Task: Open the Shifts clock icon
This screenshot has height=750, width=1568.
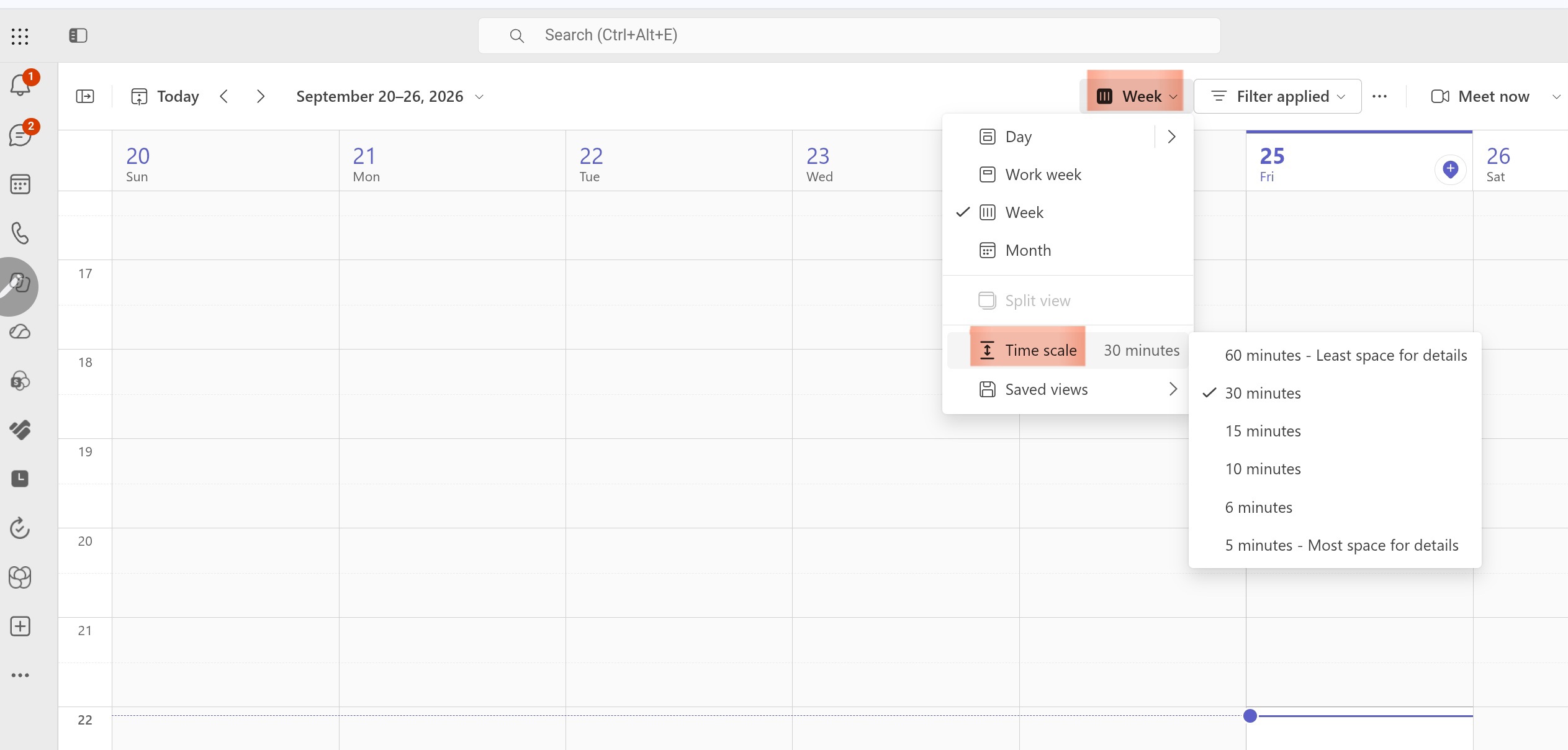Action: [20, 479]
